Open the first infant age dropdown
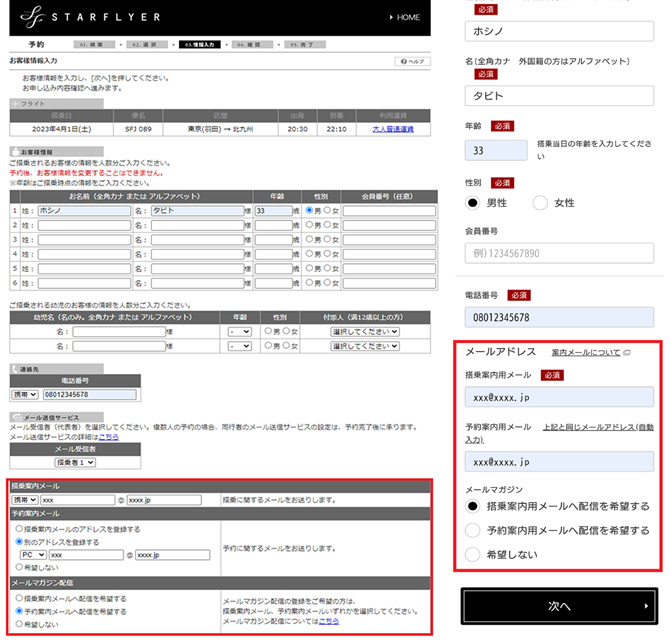This screenshot has height=640, width=670. [x=239, y=331]
